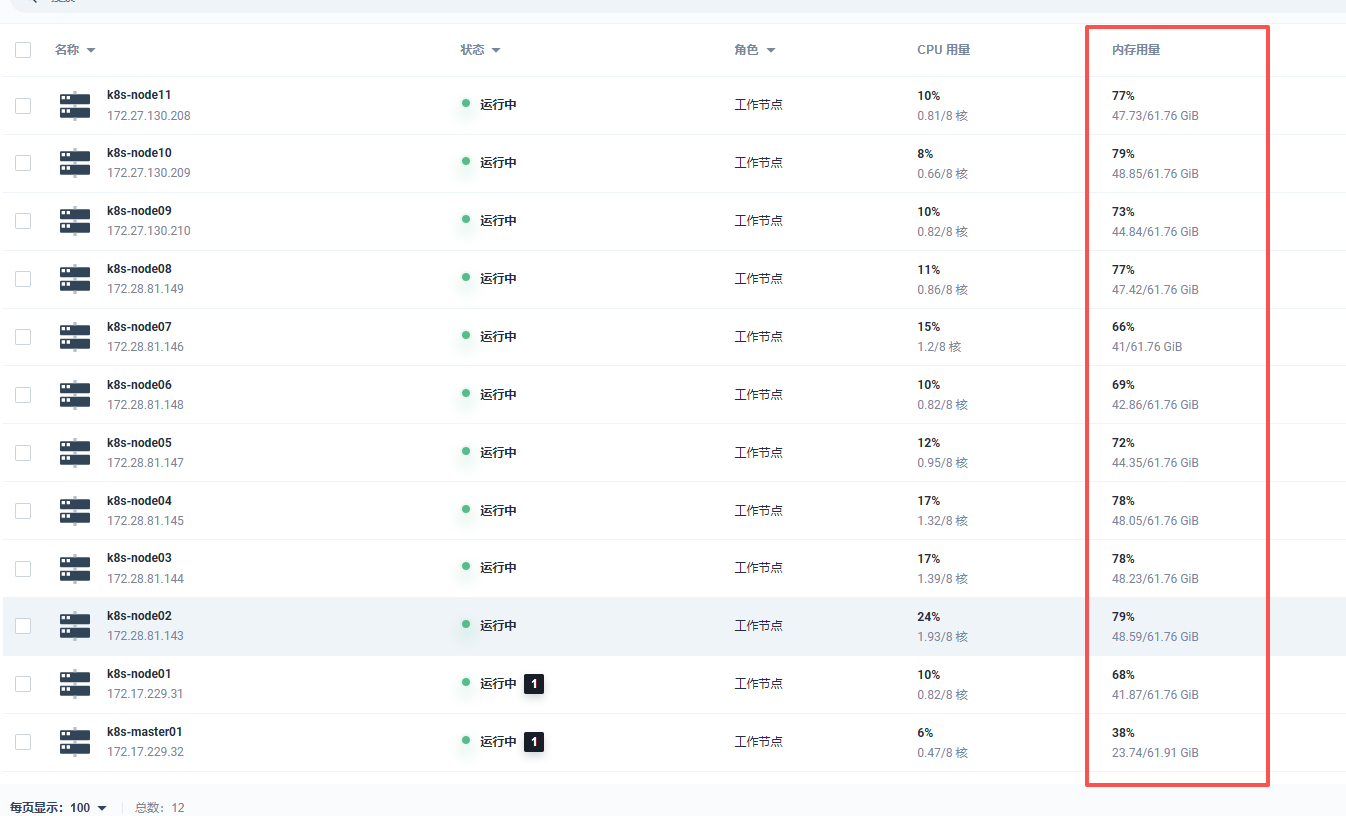Screen dimensions: 1346x816
Task: Click the 内存用量 column header
Action: coord(1136,50)
